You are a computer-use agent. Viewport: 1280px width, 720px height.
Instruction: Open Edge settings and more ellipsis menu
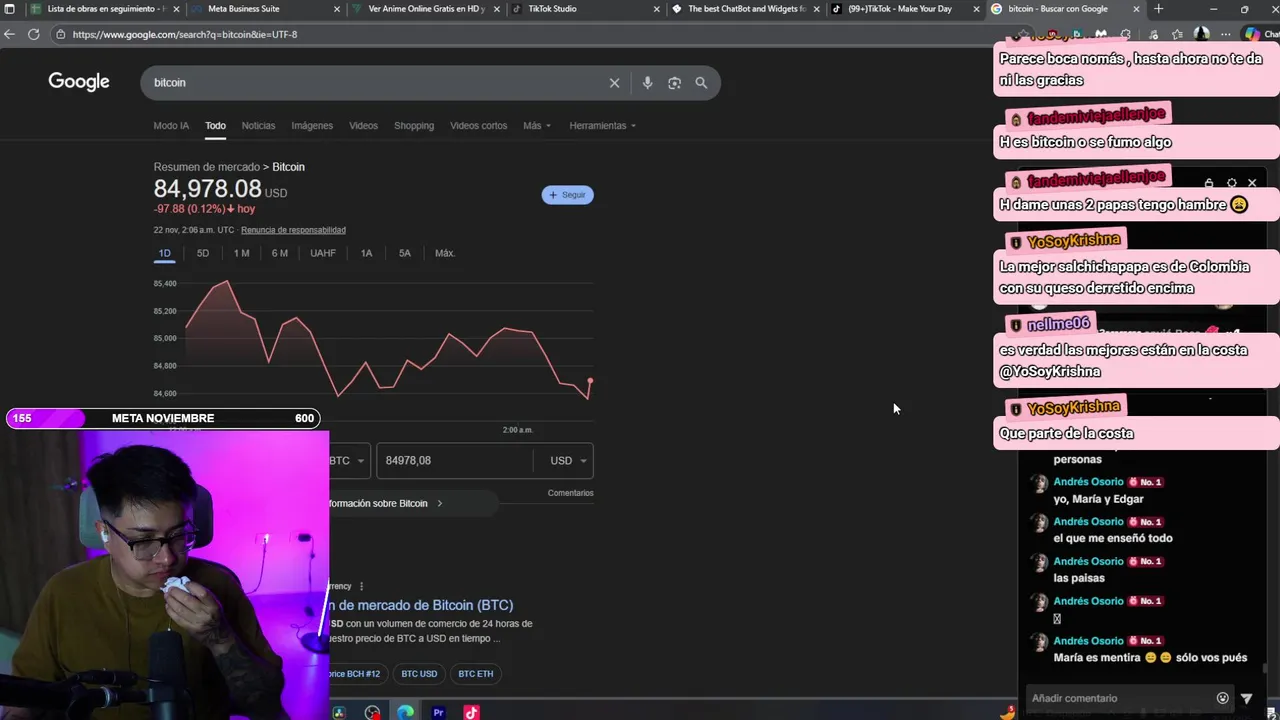tap(1227, 34)
